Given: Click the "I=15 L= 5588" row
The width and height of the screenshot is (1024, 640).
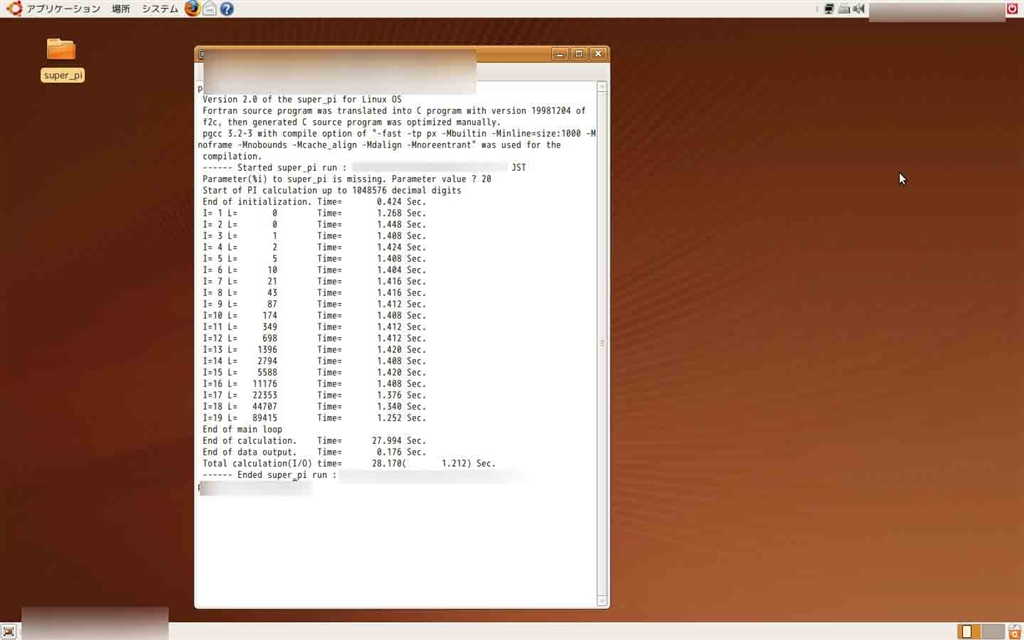Looking at the screenshot, I should click(314, 372).
